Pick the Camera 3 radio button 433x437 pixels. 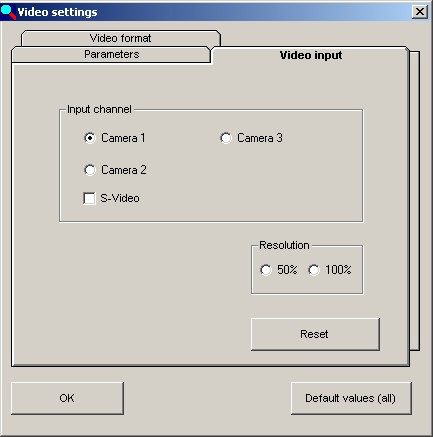coord(226,138)
